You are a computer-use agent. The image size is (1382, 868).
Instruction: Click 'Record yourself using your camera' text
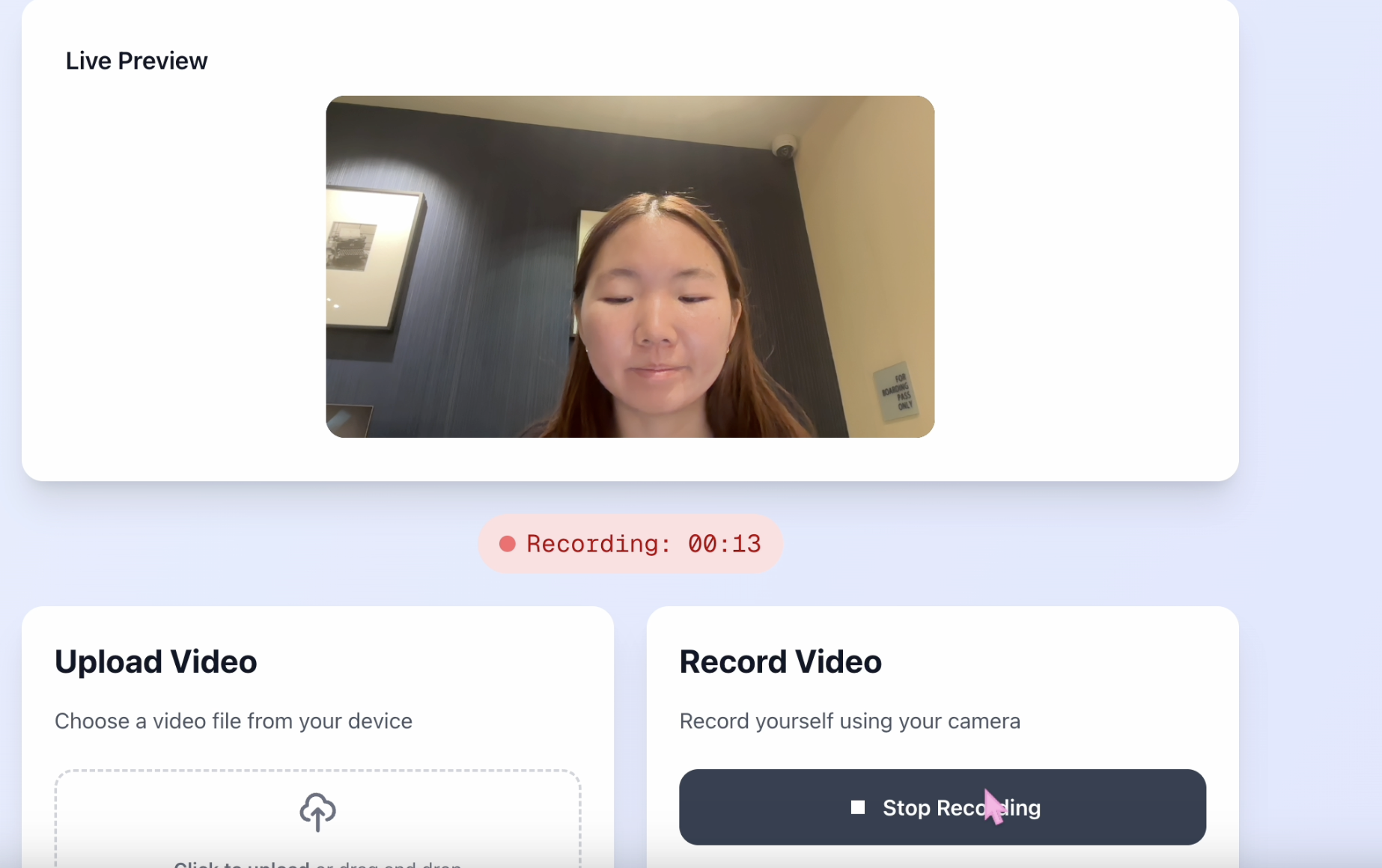(850, 721)
